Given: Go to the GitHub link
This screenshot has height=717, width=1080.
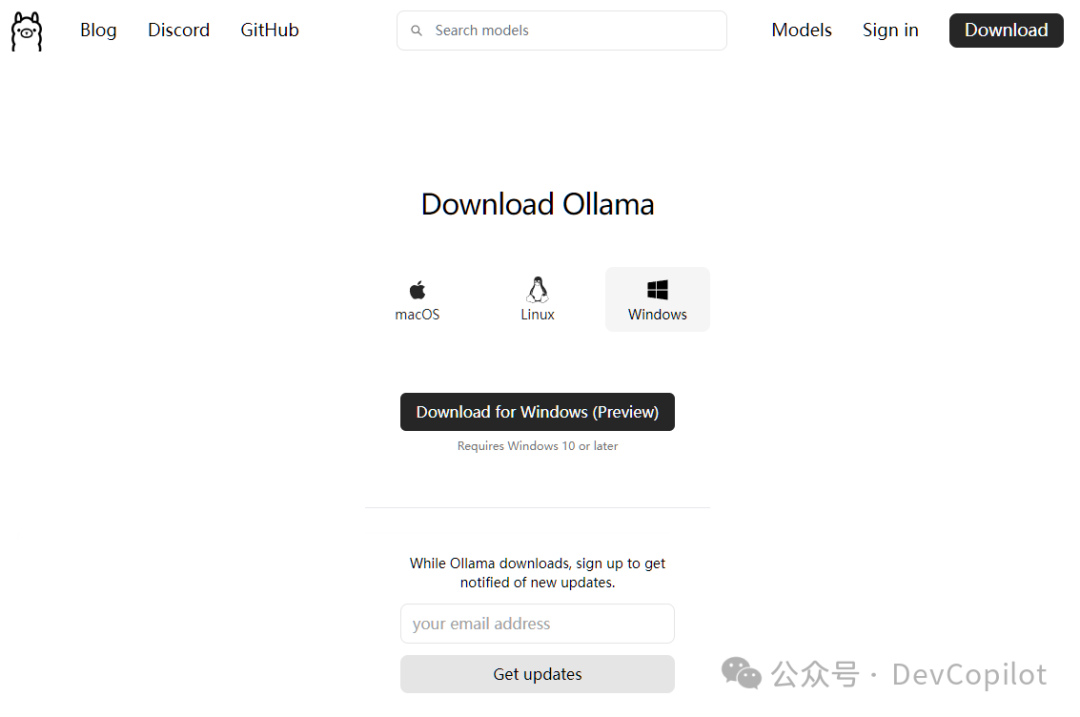Looking at the screenshot, I should click(x=269, y=30).
